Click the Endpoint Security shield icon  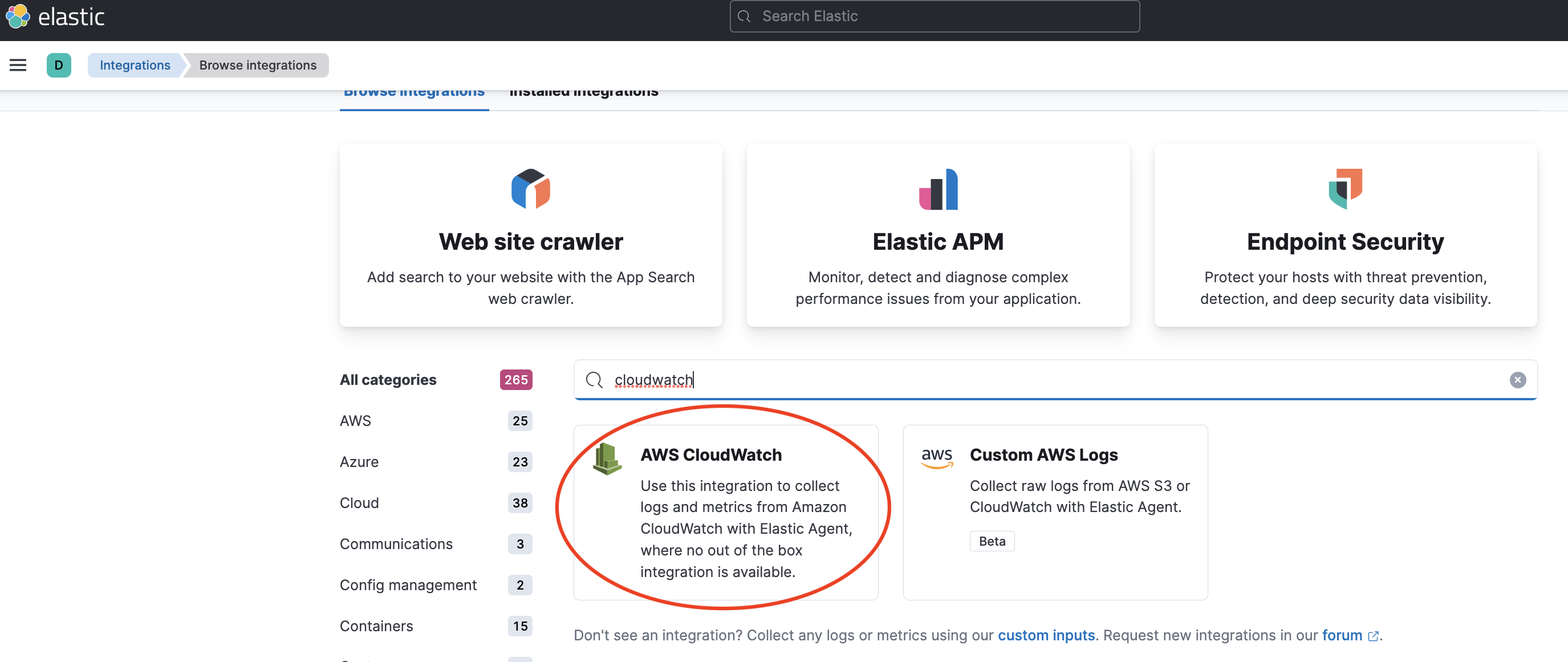(x=1344, y=189)
